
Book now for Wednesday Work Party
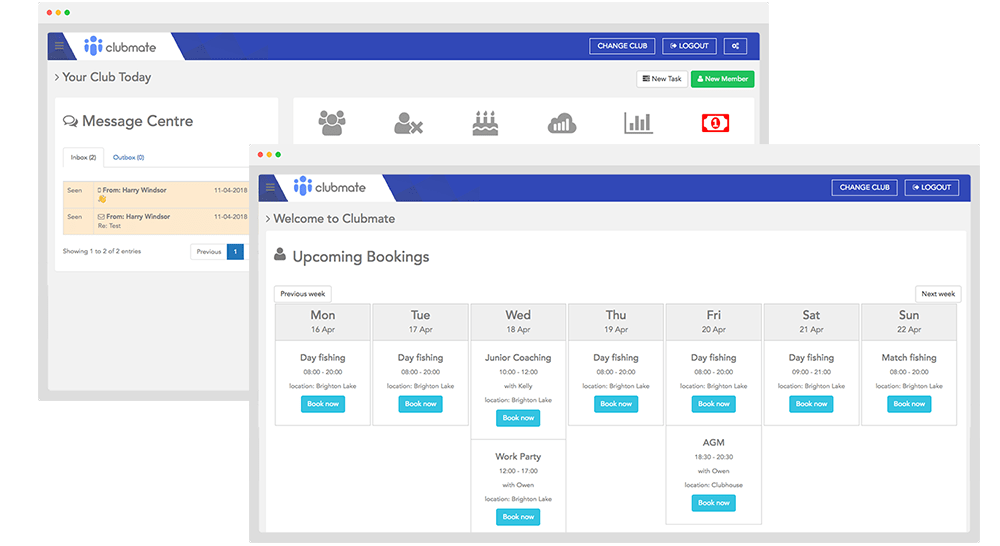[x=518, y=517]
